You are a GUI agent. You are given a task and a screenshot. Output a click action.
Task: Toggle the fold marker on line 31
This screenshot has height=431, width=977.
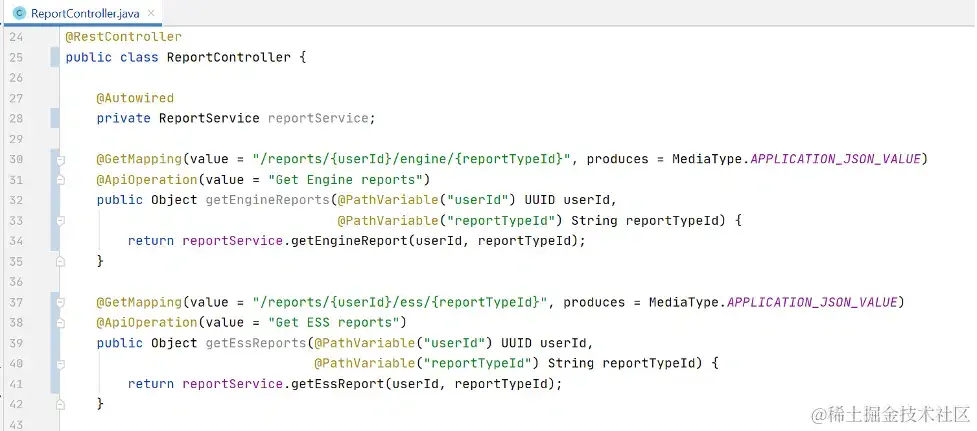(x=60, y=181)
